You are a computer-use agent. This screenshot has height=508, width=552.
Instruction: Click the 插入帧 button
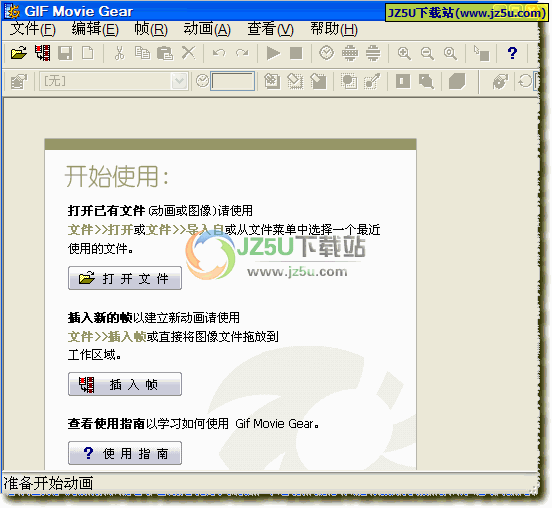coord(125,384)
